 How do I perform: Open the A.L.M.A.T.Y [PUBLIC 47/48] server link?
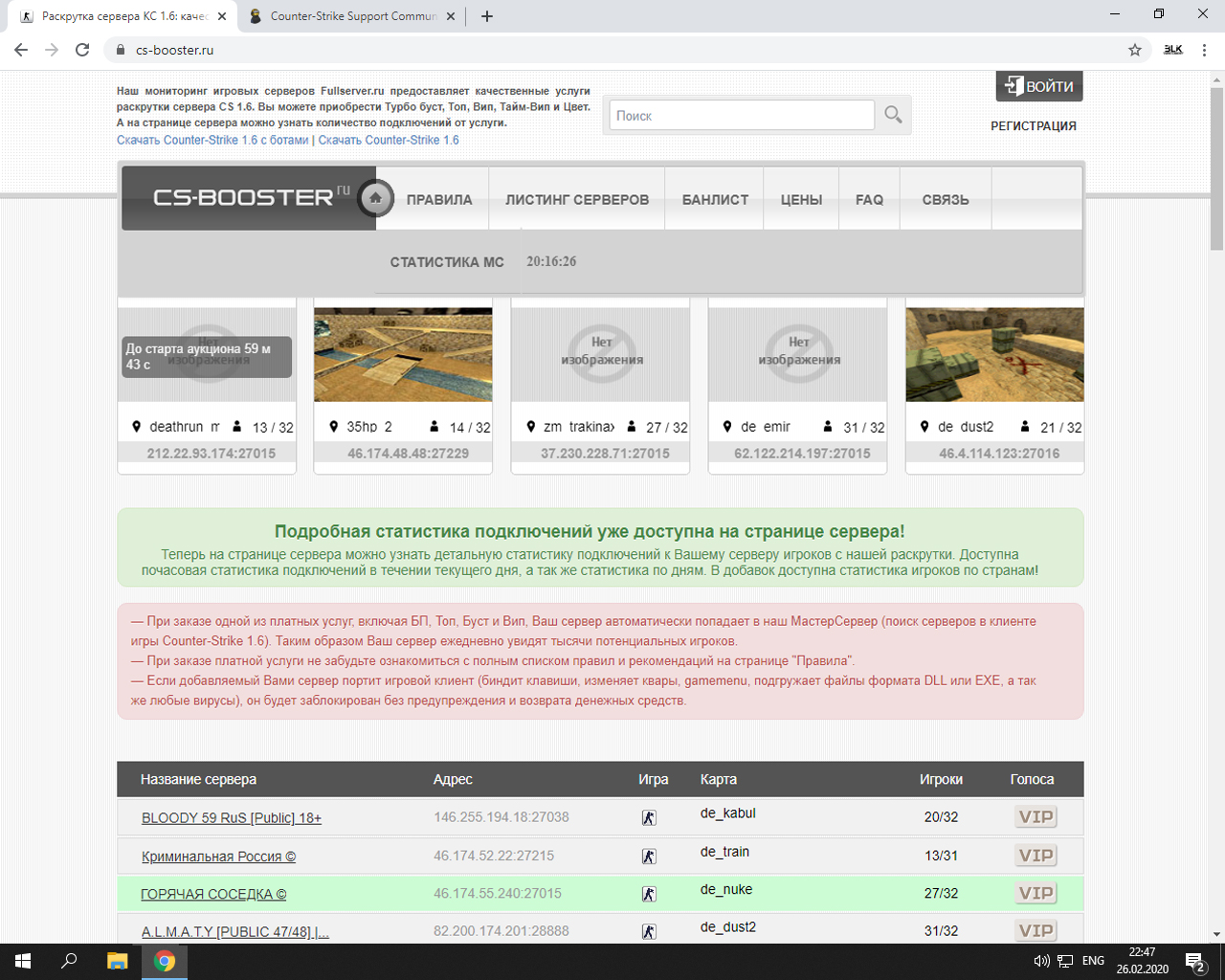point(235,931)
